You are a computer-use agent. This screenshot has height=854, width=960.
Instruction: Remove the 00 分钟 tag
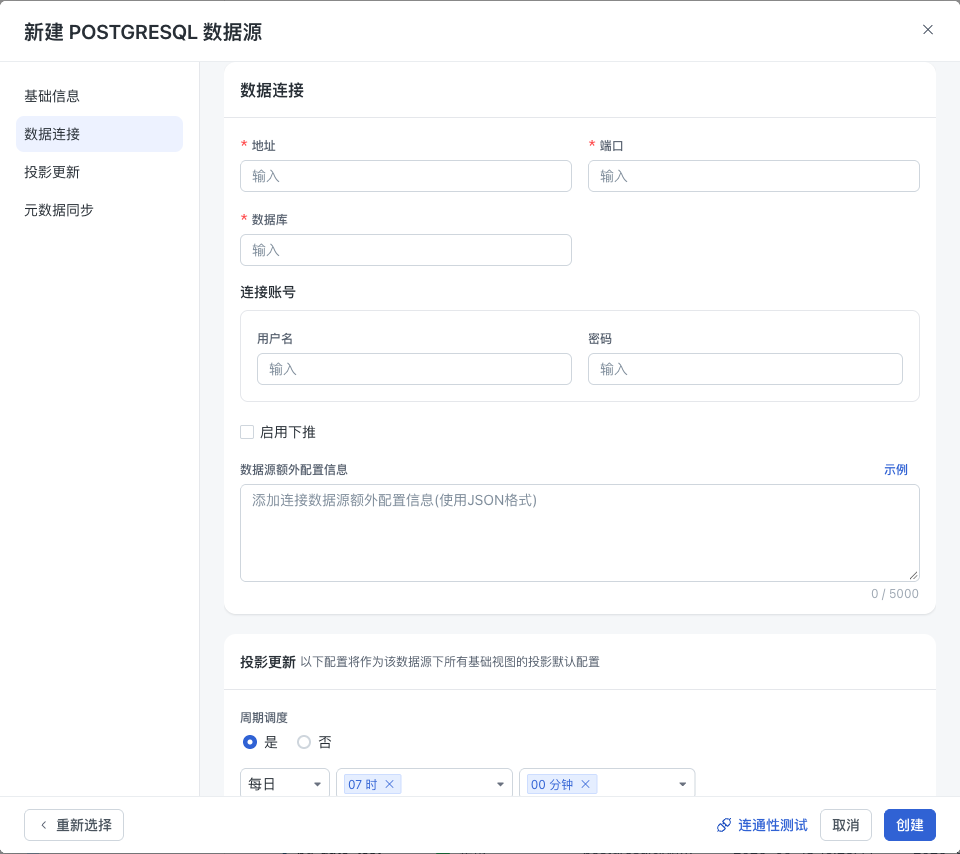click(585, 784)
